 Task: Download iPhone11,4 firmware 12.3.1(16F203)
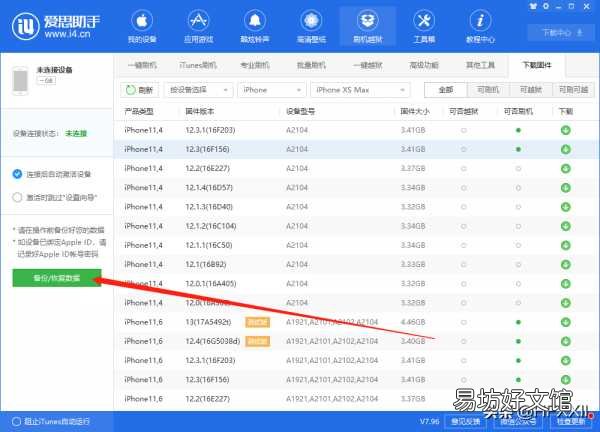click(x=566, y=130)
